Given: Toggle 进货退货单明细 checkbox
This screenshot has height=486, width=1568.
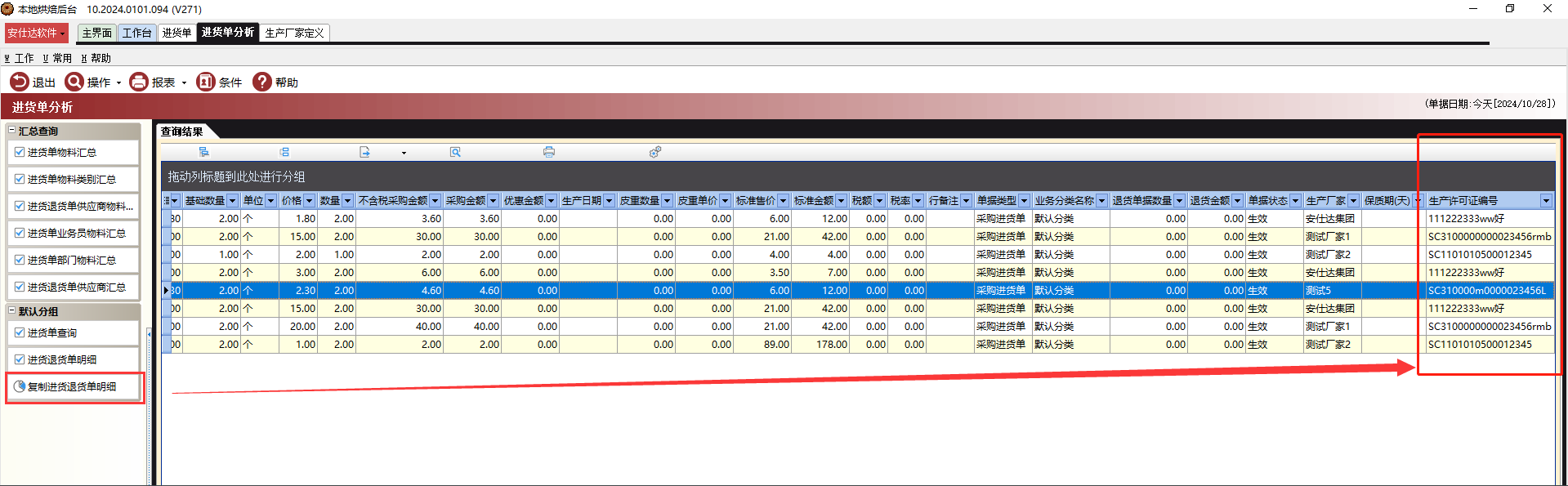Looking at the screenshot, I should pos(20,359).
